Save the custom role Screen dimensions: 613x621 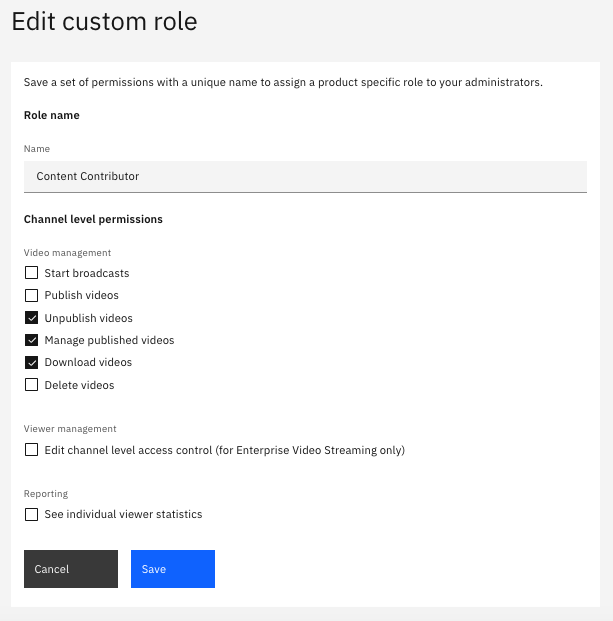pyautogui.click(x=173, y=569)
